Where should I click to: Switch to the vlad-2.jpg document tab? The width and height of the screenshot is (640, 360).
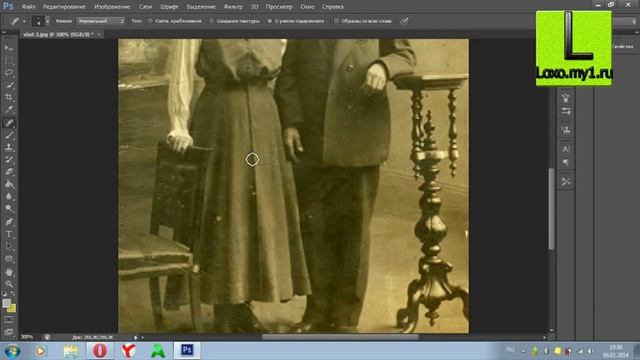pyautogui.click(x=58, y=34)
